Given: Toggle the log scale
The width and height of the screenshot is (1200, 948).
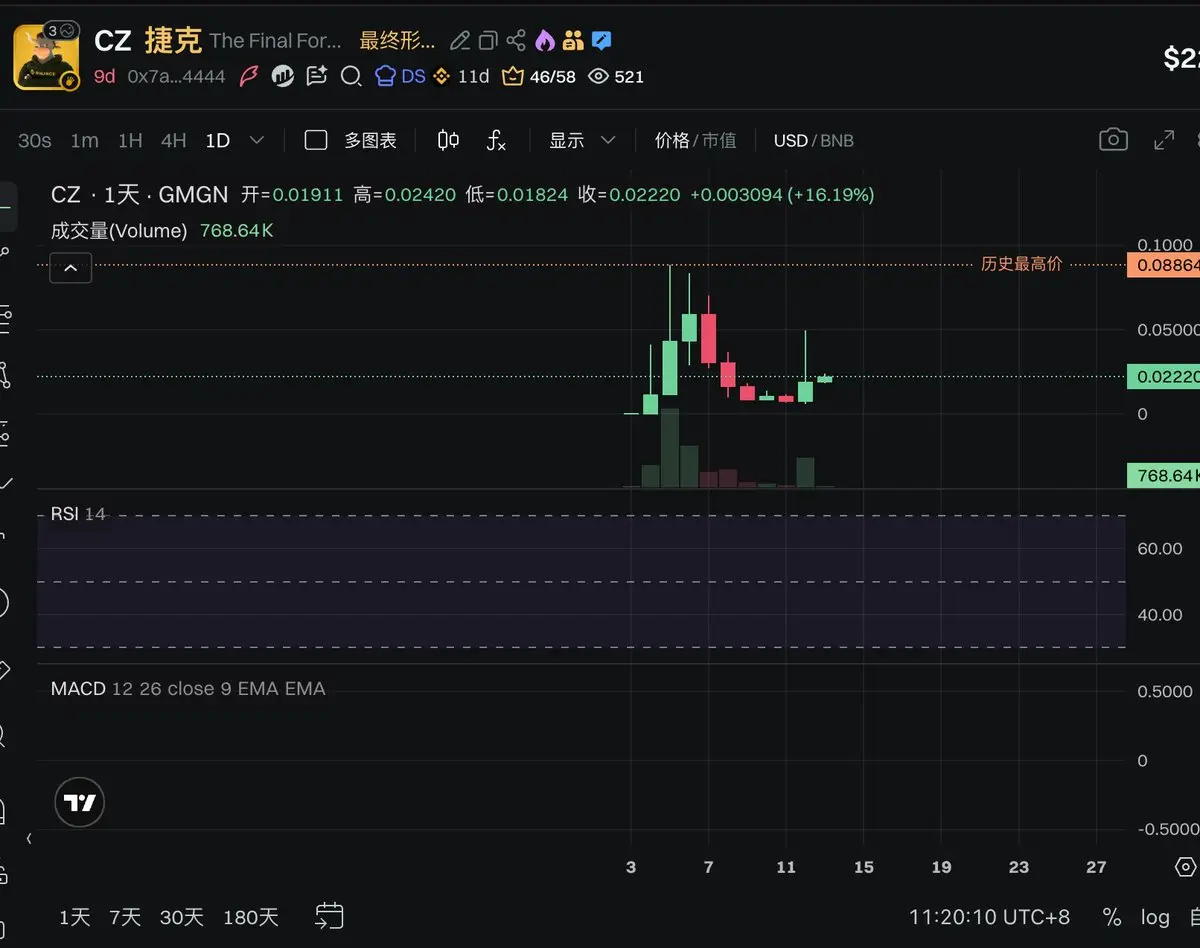Looking at the screenshot, I should [1155, 917].
